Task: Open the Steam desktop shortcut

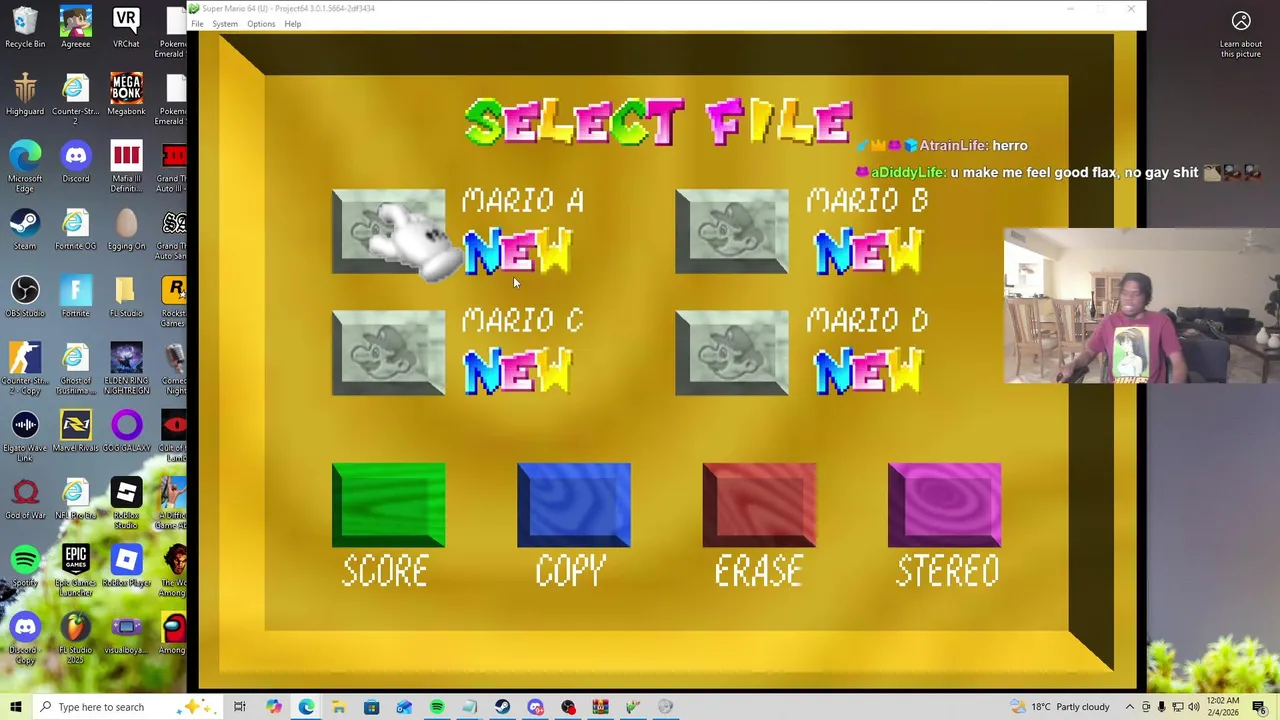Action: pos(25,229)
